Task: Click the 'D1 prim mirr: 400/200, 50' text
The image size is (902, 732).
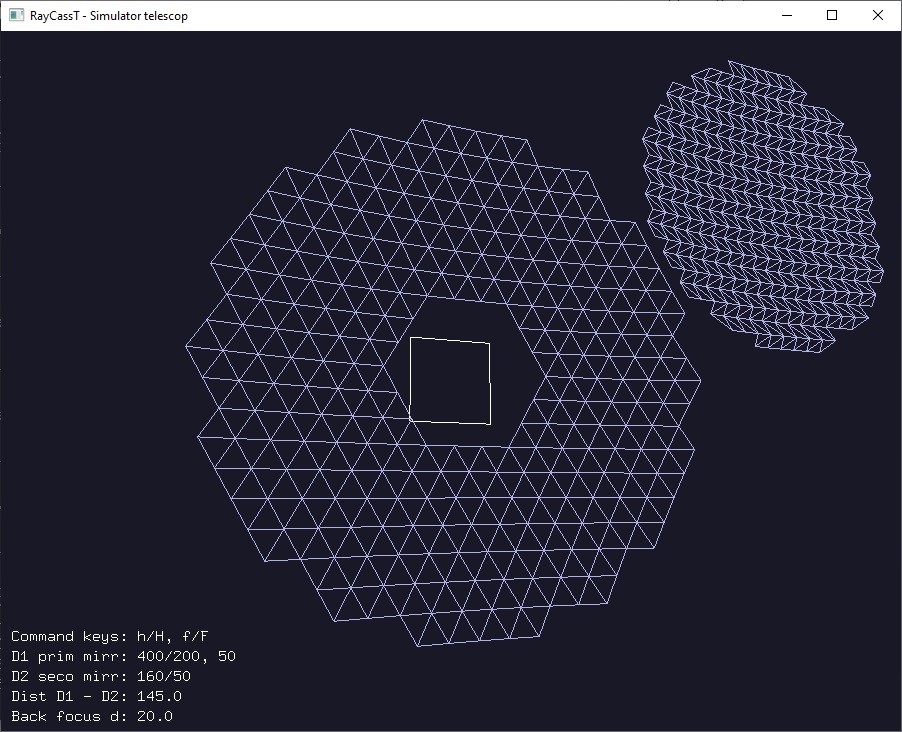Action: point(123,657)
